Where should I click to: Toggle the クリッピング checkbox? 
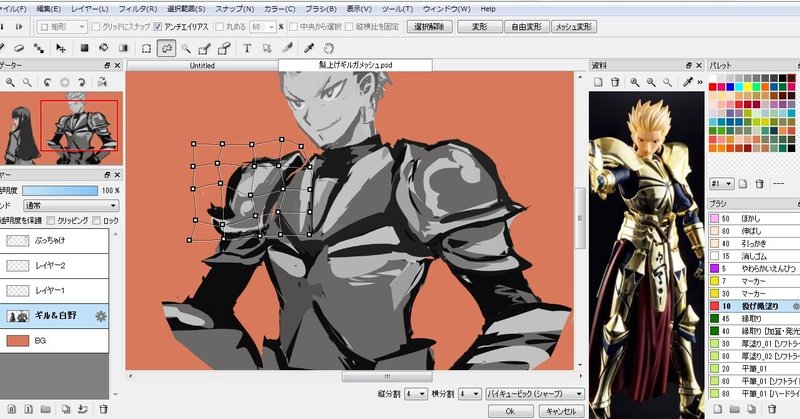(51, 220)
